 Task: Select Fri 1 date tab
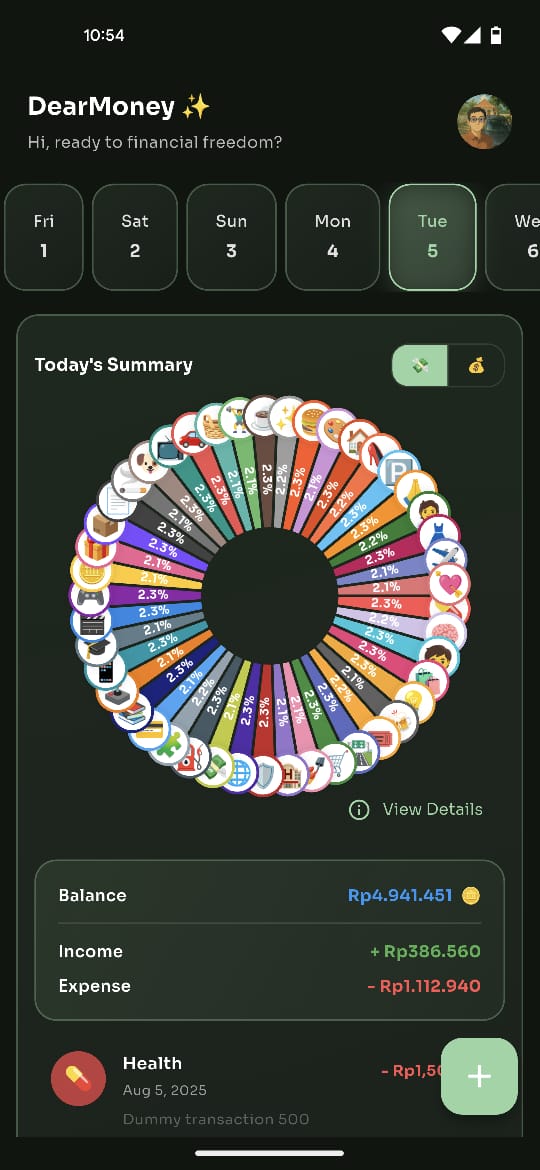click(43, 237)
